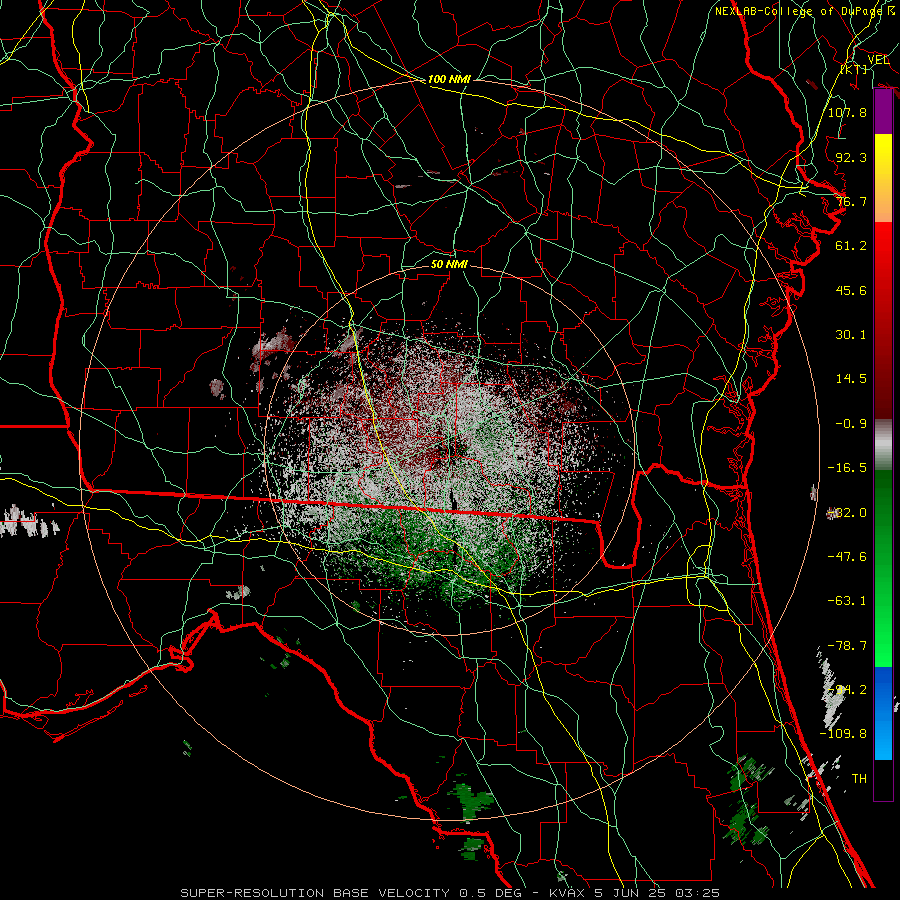
Task: Click the -63.1 legend value
Action: (x=847, y=601)
